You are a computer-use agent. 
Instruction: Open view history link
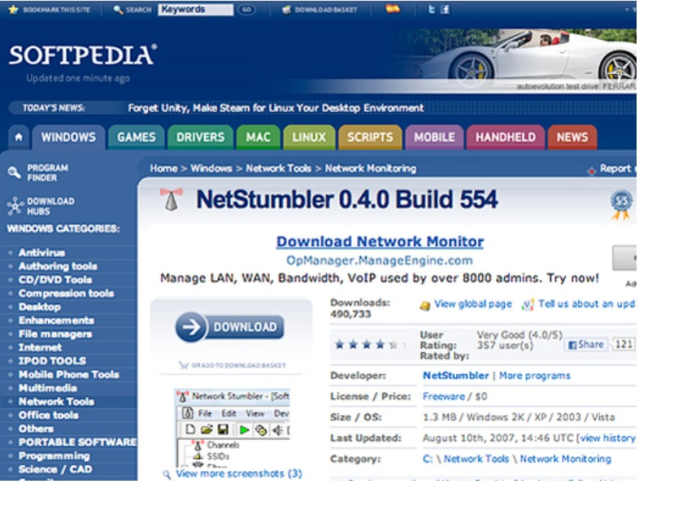[x=608, y=438]
